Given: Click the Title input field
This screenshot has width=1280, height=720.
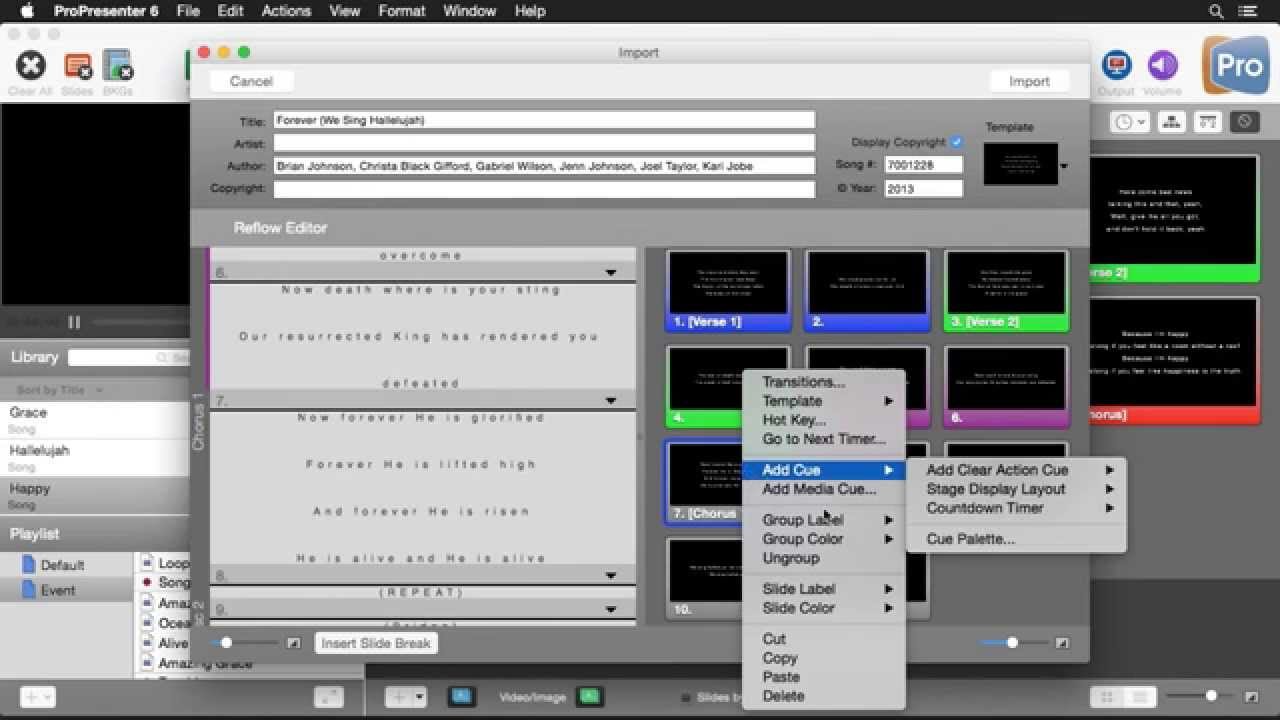Looking at the screenshot, I should pos(544,120).
